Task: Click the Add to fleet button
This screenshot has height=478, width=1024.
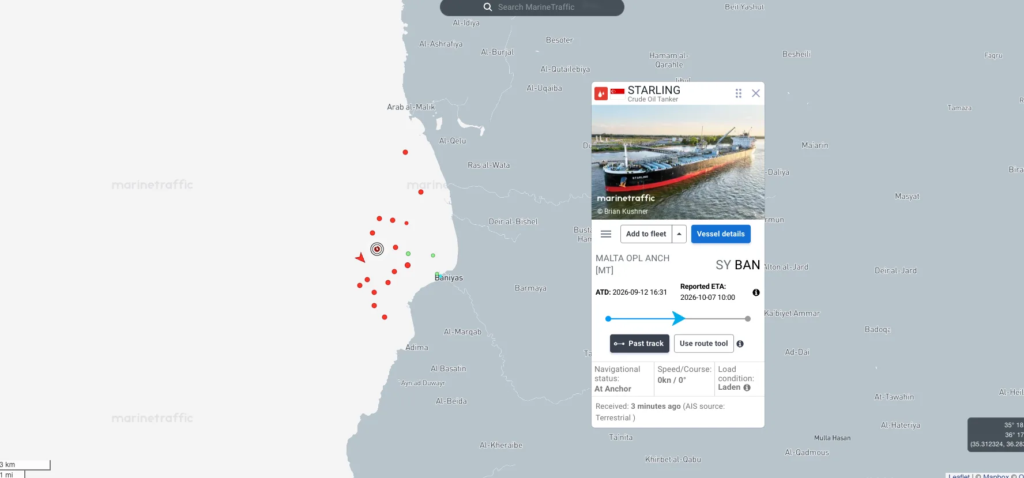Action: point(646,234)
